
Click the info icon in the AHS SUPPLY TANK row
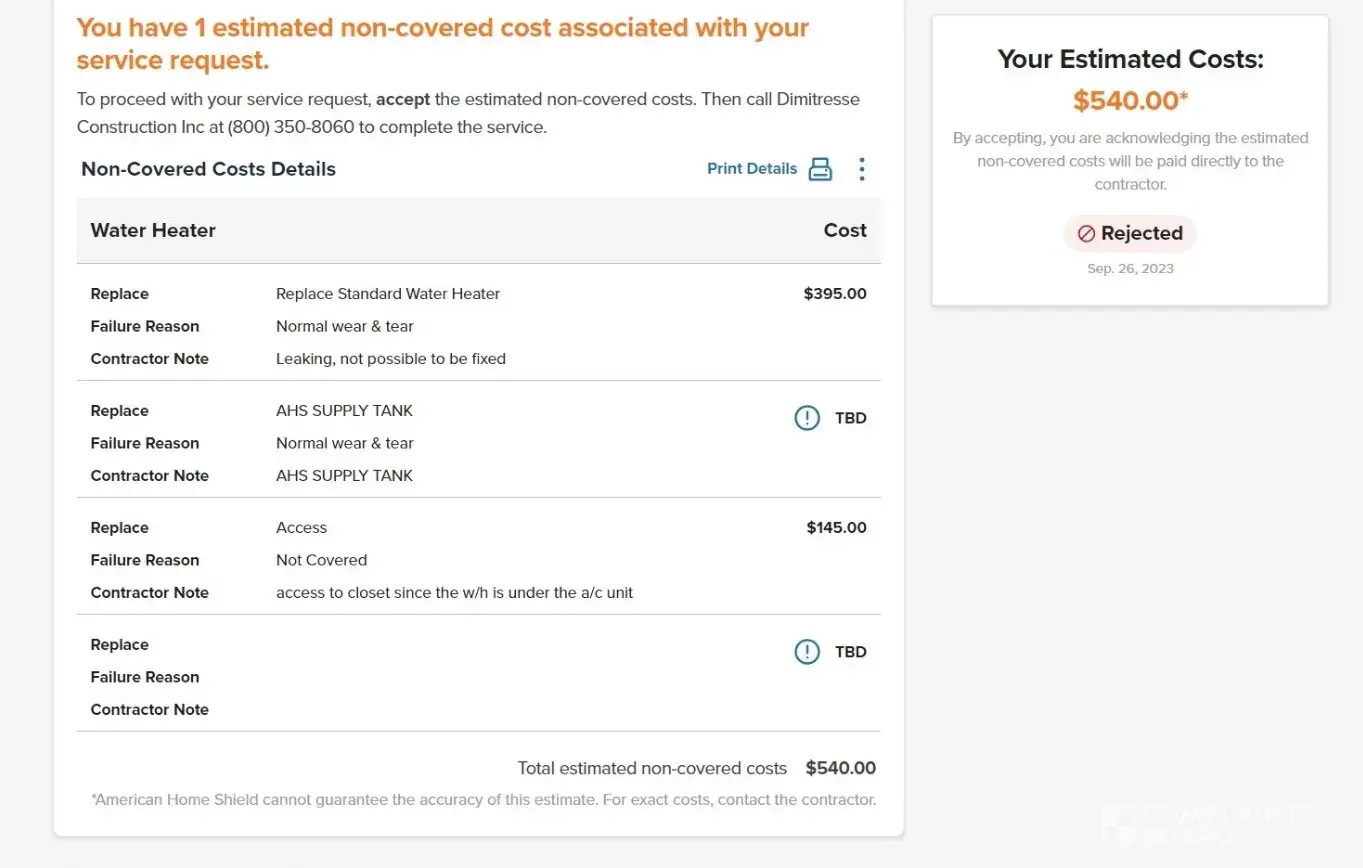tap(807, 418)
